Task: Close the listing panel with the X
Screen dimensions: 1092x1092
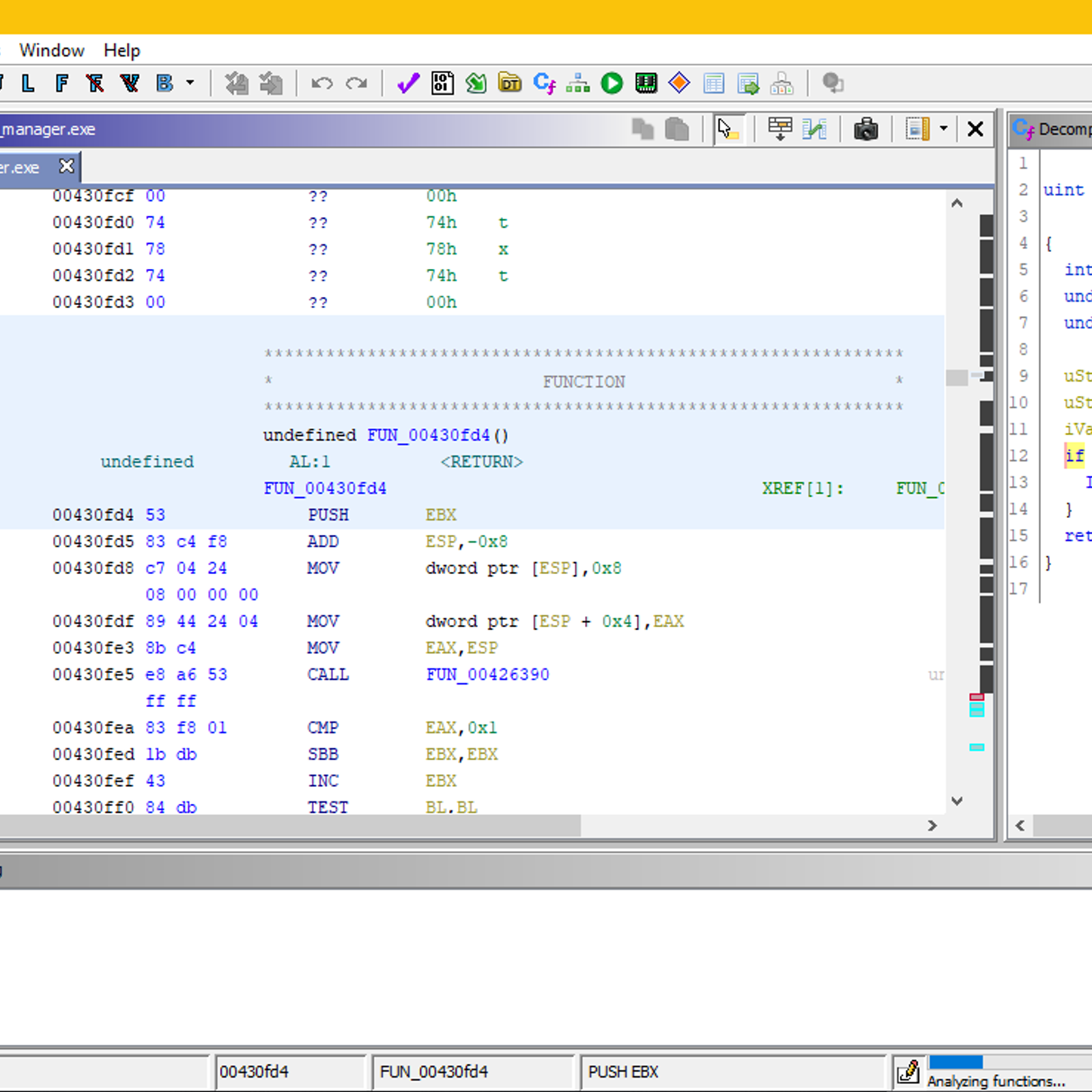Action: coord(975,129)
